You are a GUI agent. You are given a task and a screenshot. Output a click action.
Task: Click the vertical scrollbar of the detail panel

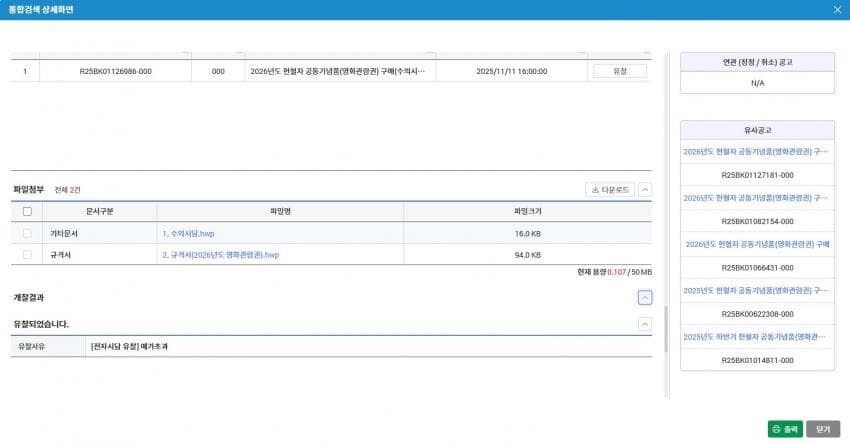click(666, 328)
